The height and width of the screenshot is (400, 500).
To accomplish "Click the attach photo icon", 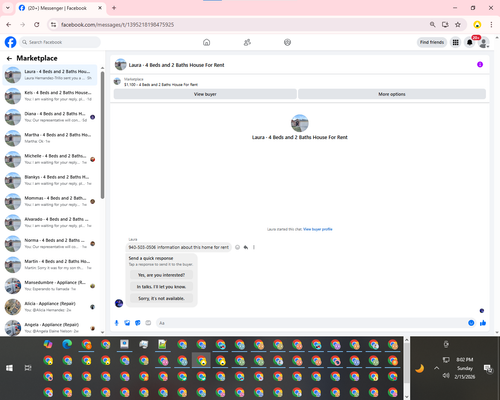I will pyautogui.click(x=127, y=323).
